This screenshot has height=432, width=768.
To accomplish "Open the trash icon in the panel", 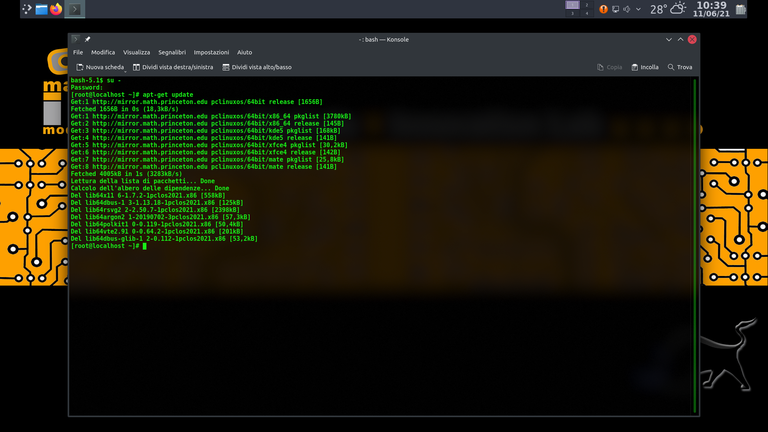I will pyautogui.click(x=740, y=9).
